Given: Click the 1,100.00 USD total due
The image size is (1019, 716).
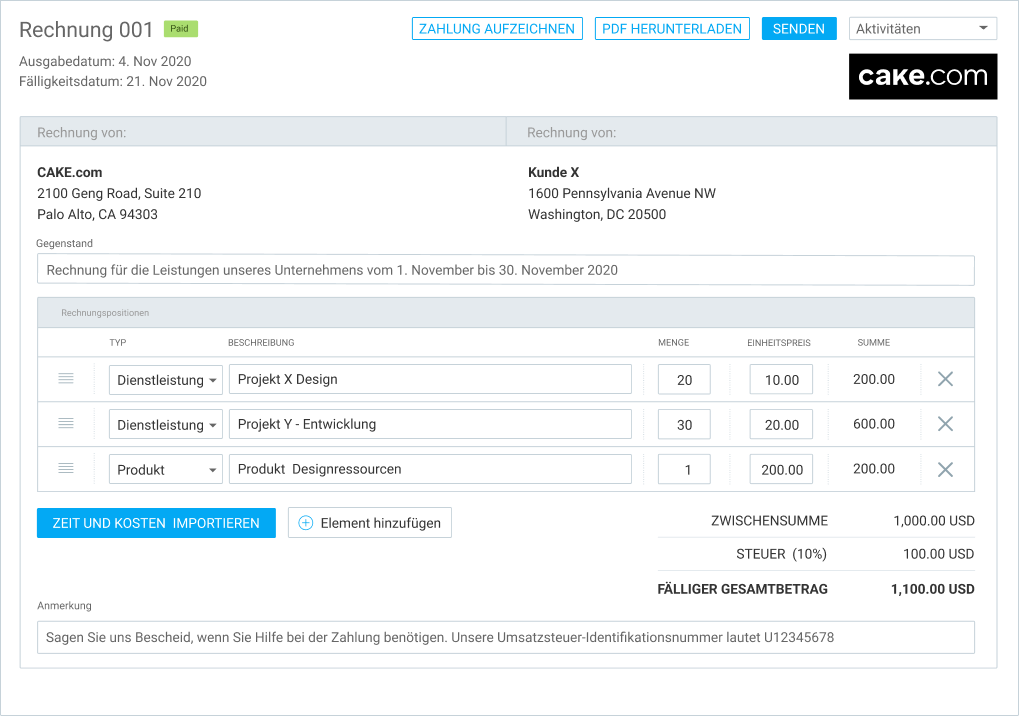Looking at the screenshot, I should (x=933, y=589).
